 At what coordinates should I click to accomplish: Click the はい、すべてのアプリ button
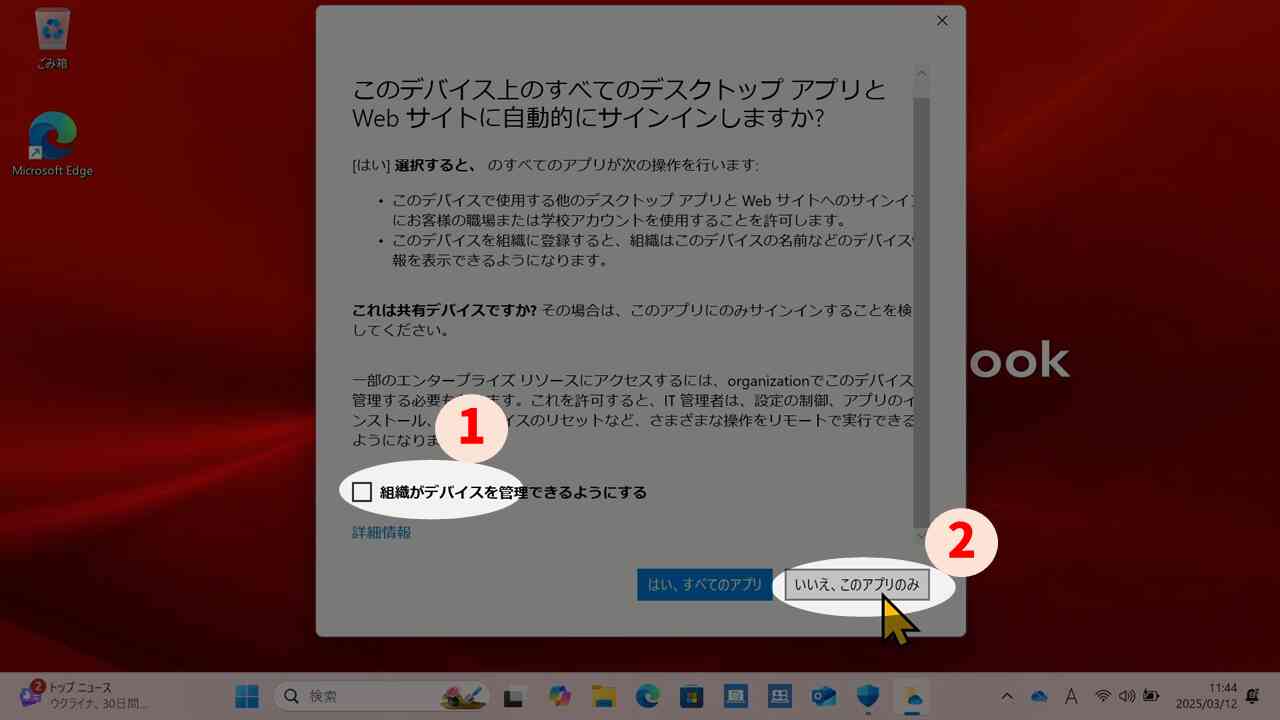706,585
